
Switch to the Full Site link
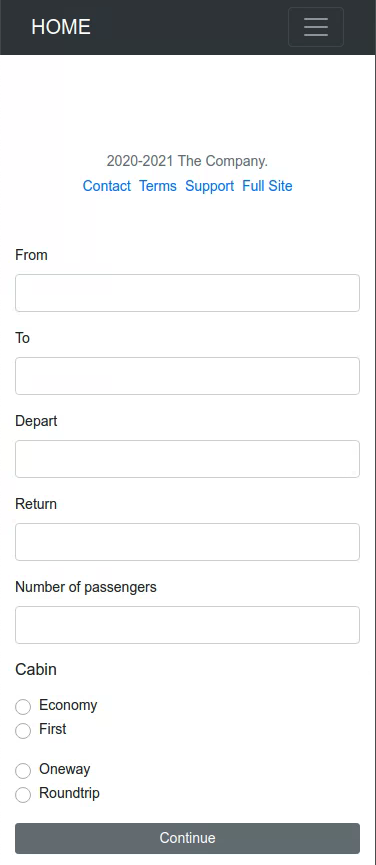(x=267, y=186)
